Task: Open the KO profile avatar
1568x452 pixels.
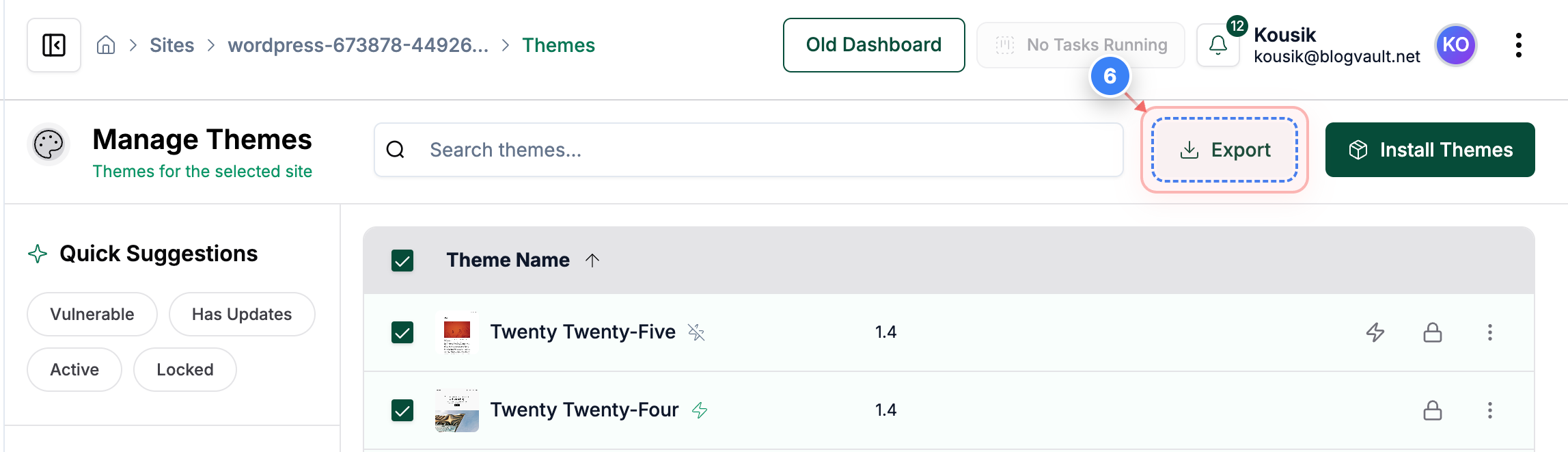Action: point(1455,45)
